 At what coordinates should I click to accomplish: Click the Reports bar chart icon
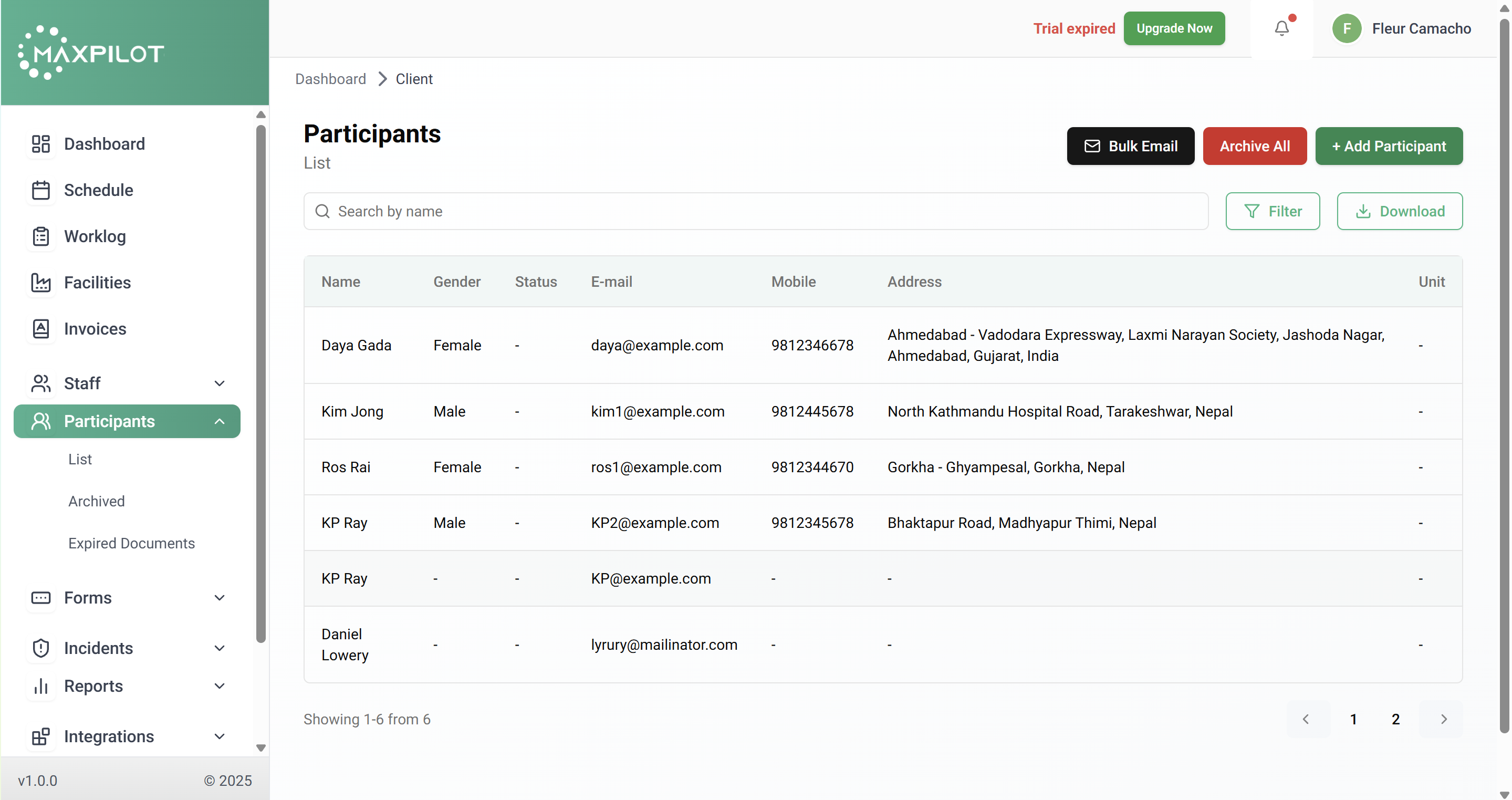tap(40, 685)
